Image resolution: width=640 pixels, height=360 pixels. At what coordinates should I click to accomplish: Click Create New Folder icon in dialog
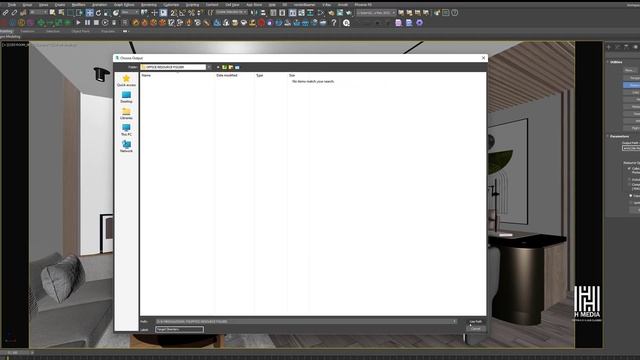(x=231, y=67)
